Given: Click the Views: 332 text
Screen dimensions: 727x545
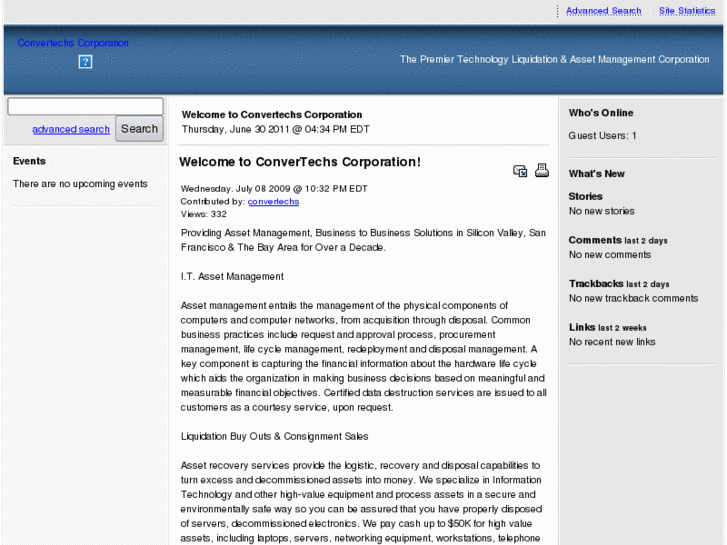Looking at the screenshot, I should [204, 214].
